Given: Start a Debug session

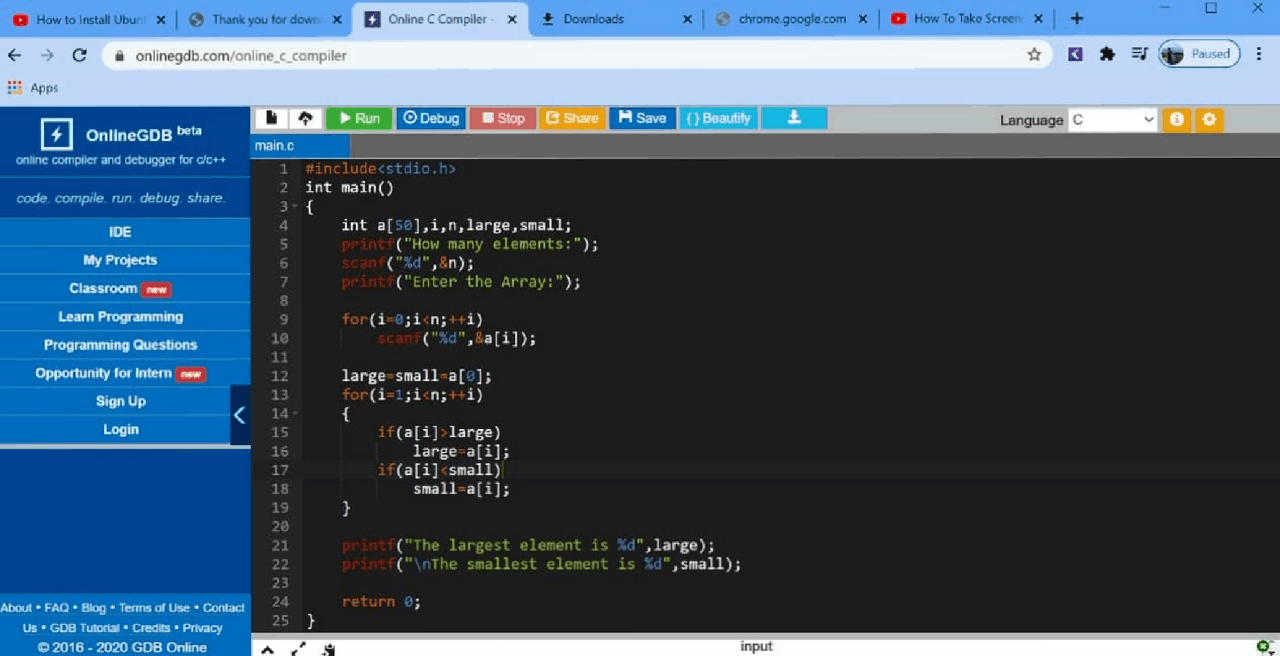Looking at the screenshot, I should [431, 118].
